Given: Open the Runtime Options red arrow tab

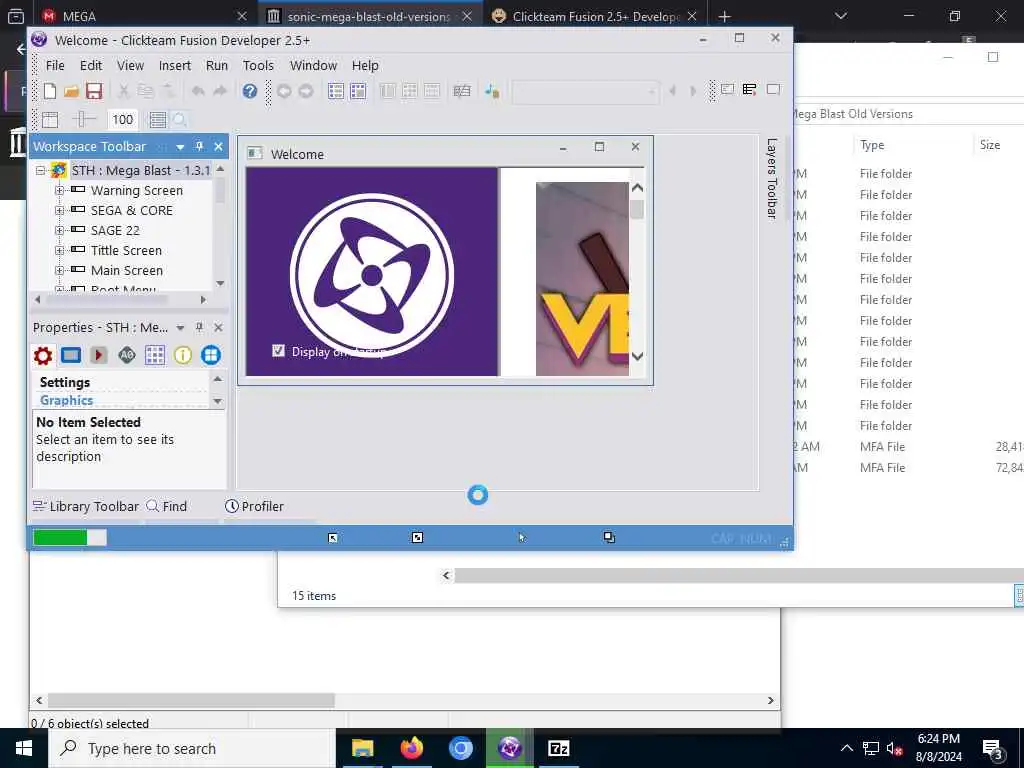Looking at the screenshot, I should (x=99, y=355).
